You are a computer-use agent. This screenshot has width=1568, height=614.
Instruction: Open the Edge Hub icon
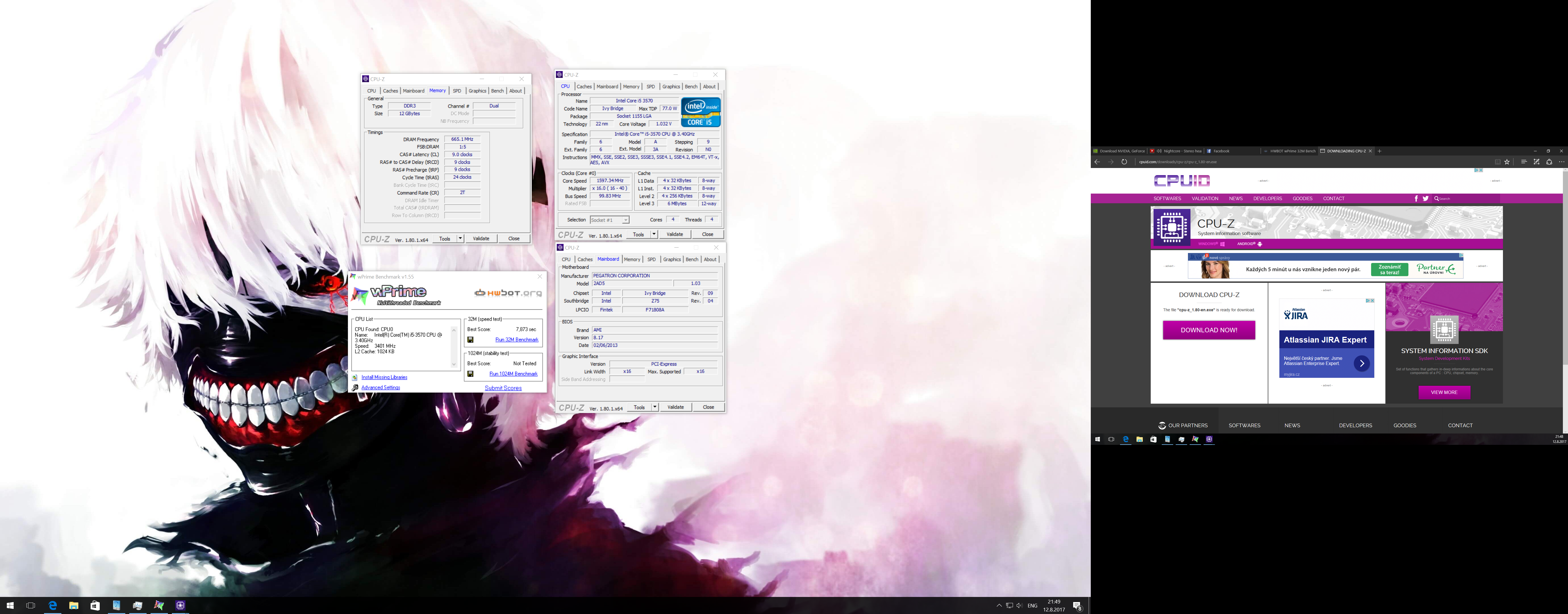[1524, 162]
